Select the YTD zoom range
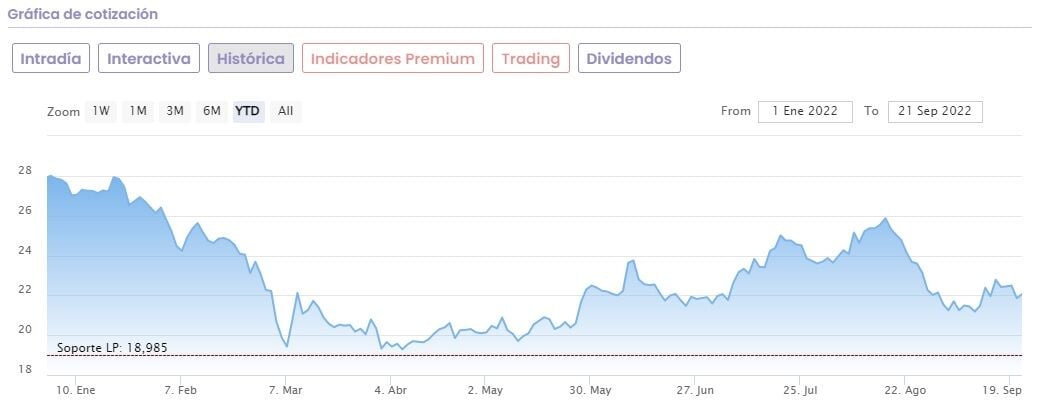Screen dimensions: 1039x409 coord(248,111)
